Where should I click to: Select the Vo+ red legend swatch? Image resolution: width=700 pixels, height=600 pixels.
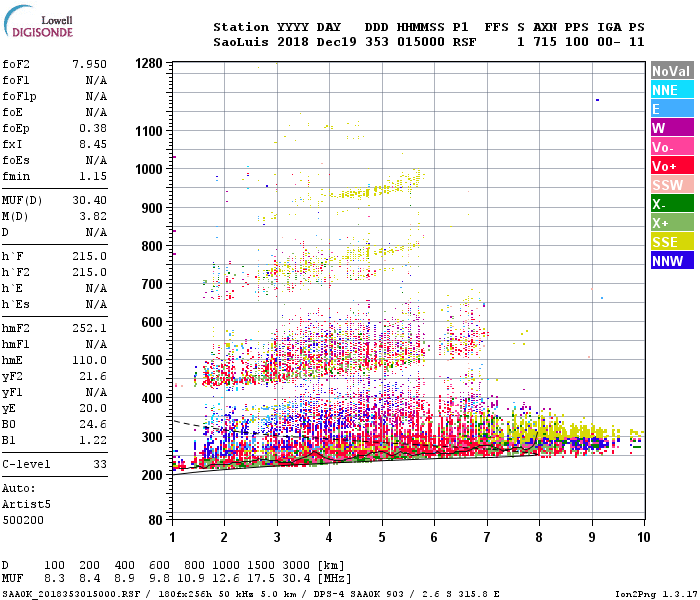pos(672,166)
